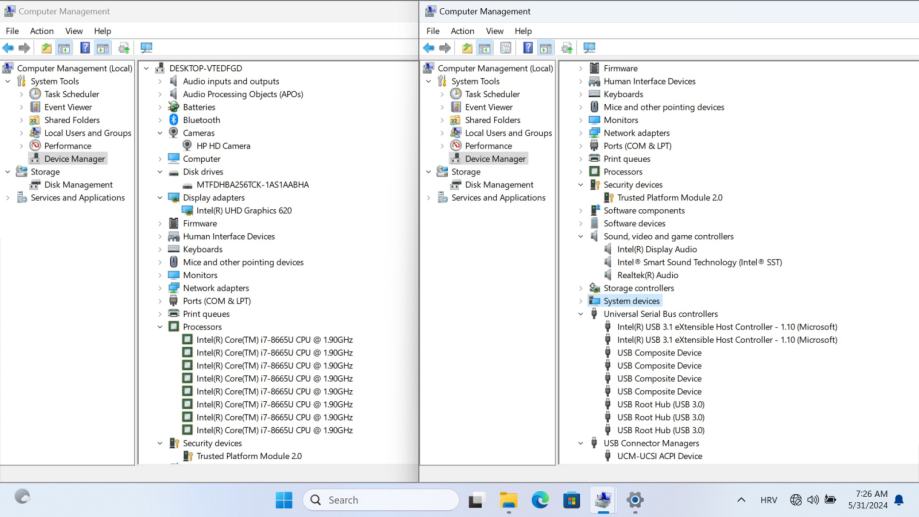Screen dimensions: 919x517
Task: Collapse Display adapters node in left window
Action: point(160,198)
